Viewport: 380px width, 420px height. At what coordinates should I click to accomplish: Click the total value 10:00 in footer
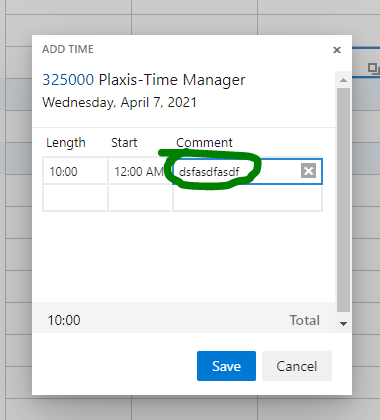pyautogui.click(x=64, y=320)
